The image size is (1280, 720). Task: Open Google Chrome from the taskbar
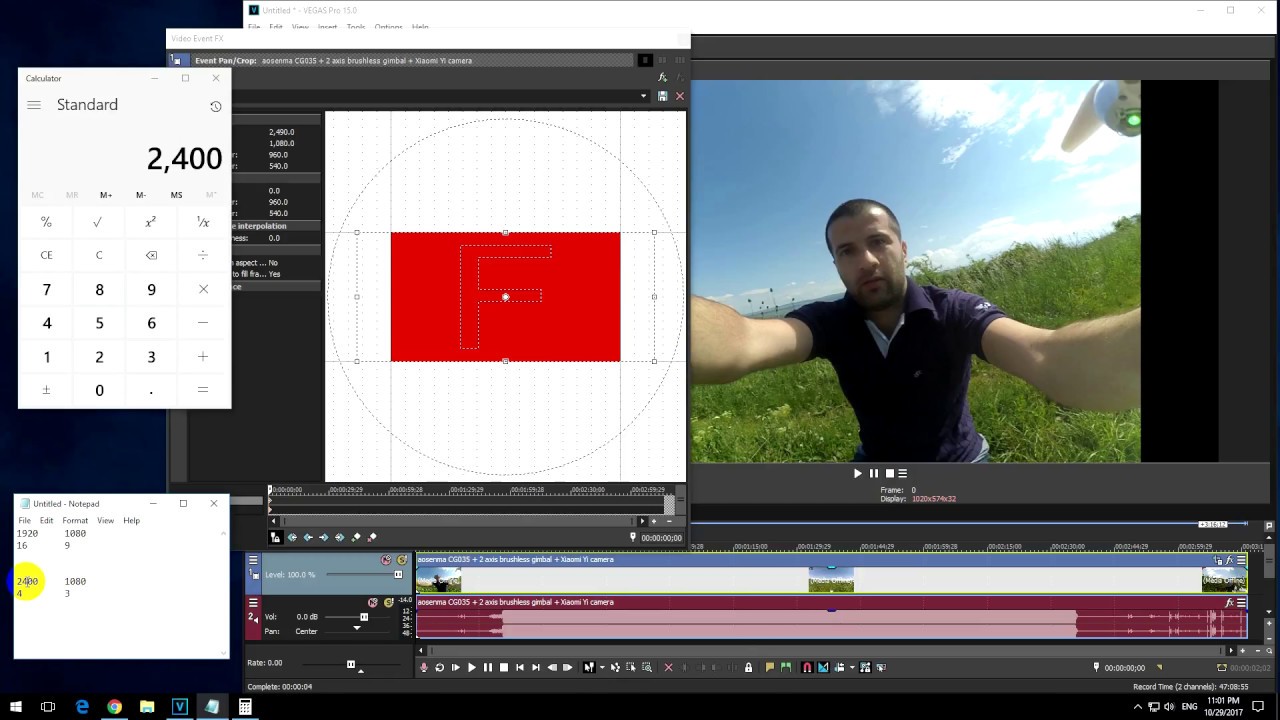114,707
